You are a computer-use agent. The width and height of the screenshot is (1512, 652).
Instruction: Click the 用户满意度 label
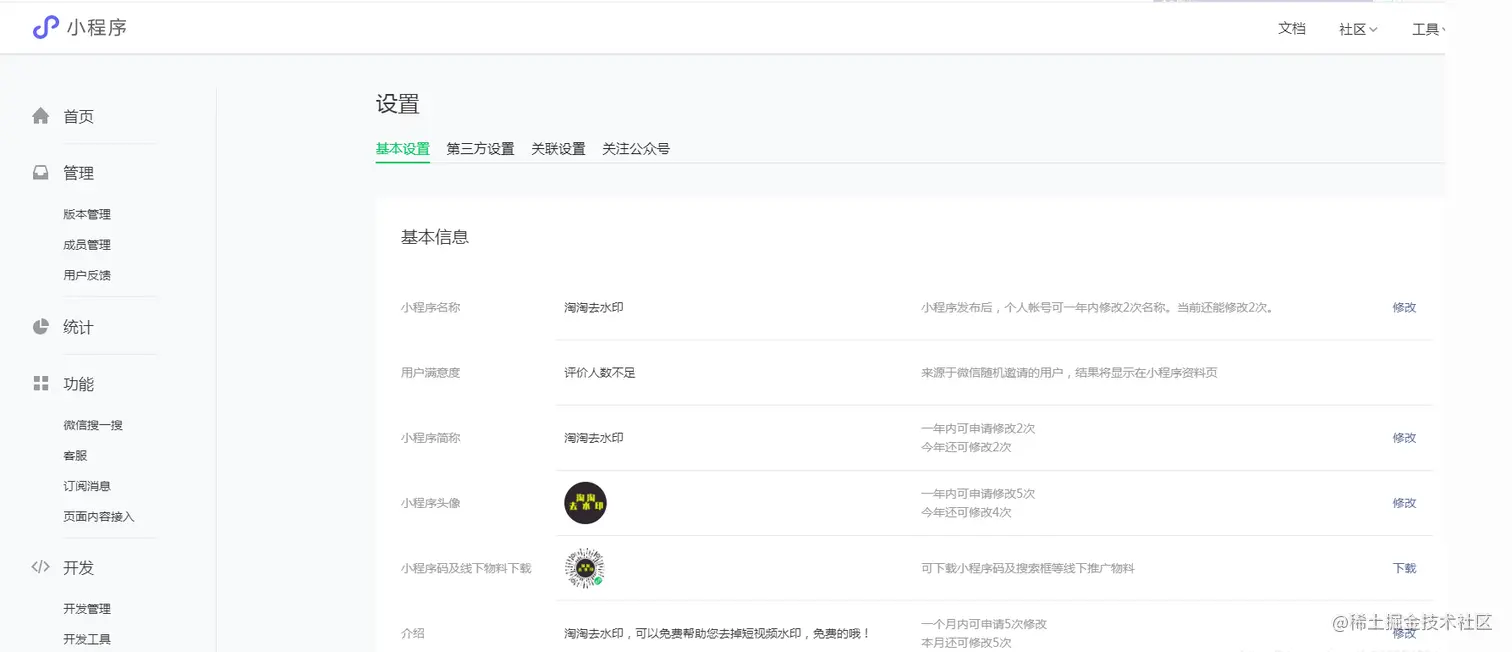tap(431, 373)
